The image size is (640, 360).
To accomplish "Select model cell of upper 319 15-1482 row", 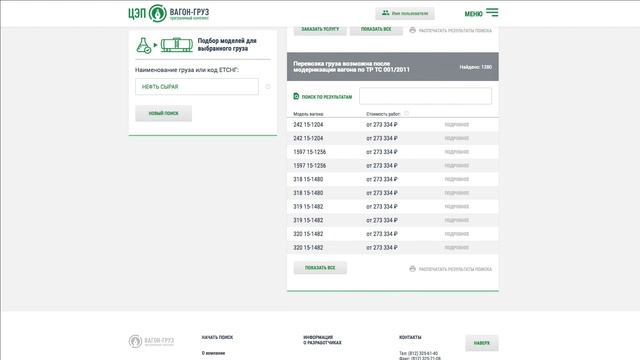I will (308, 207).
